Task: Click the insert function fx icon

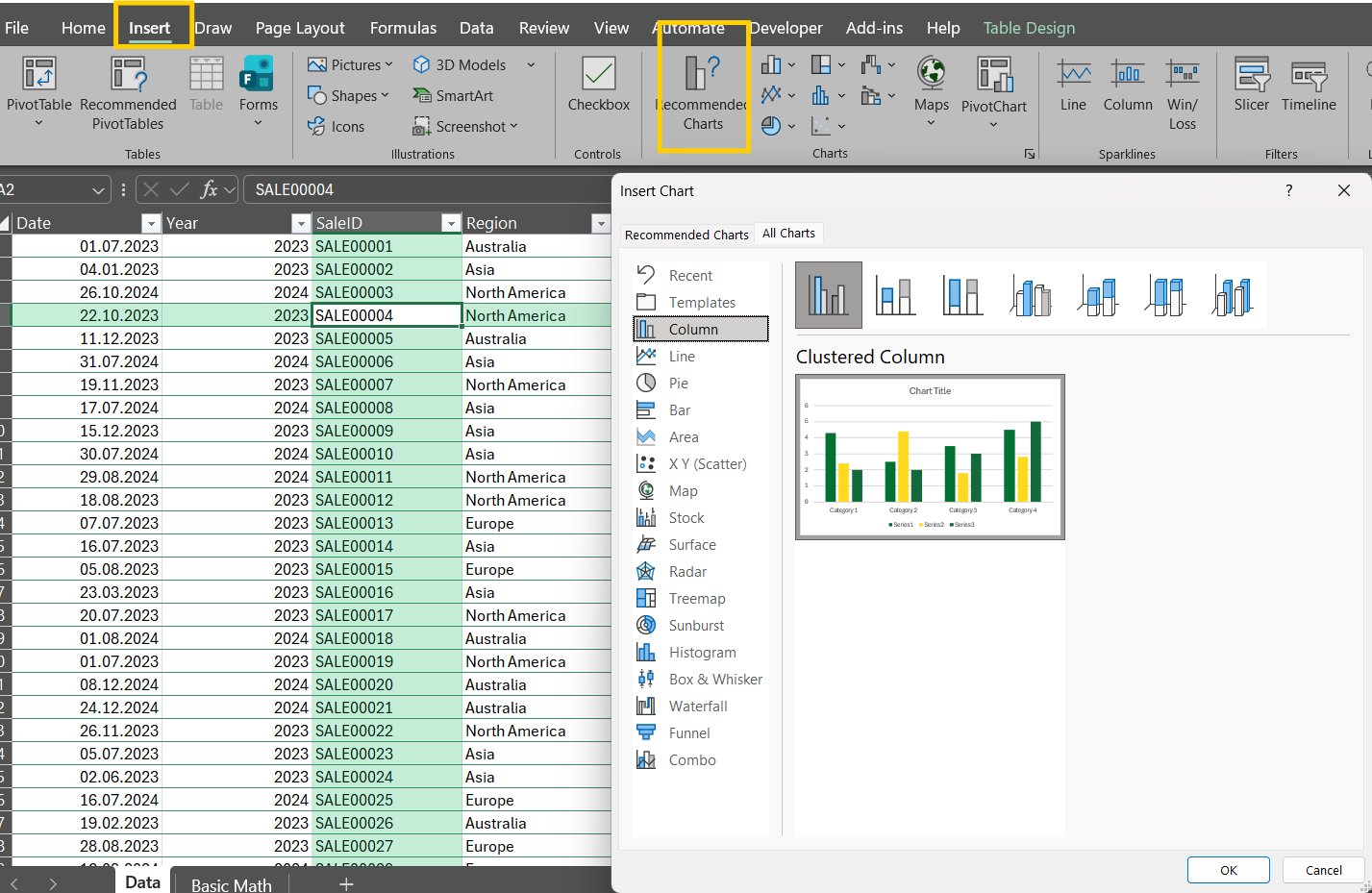Action: pyautogui.click(x=209, y=189)
